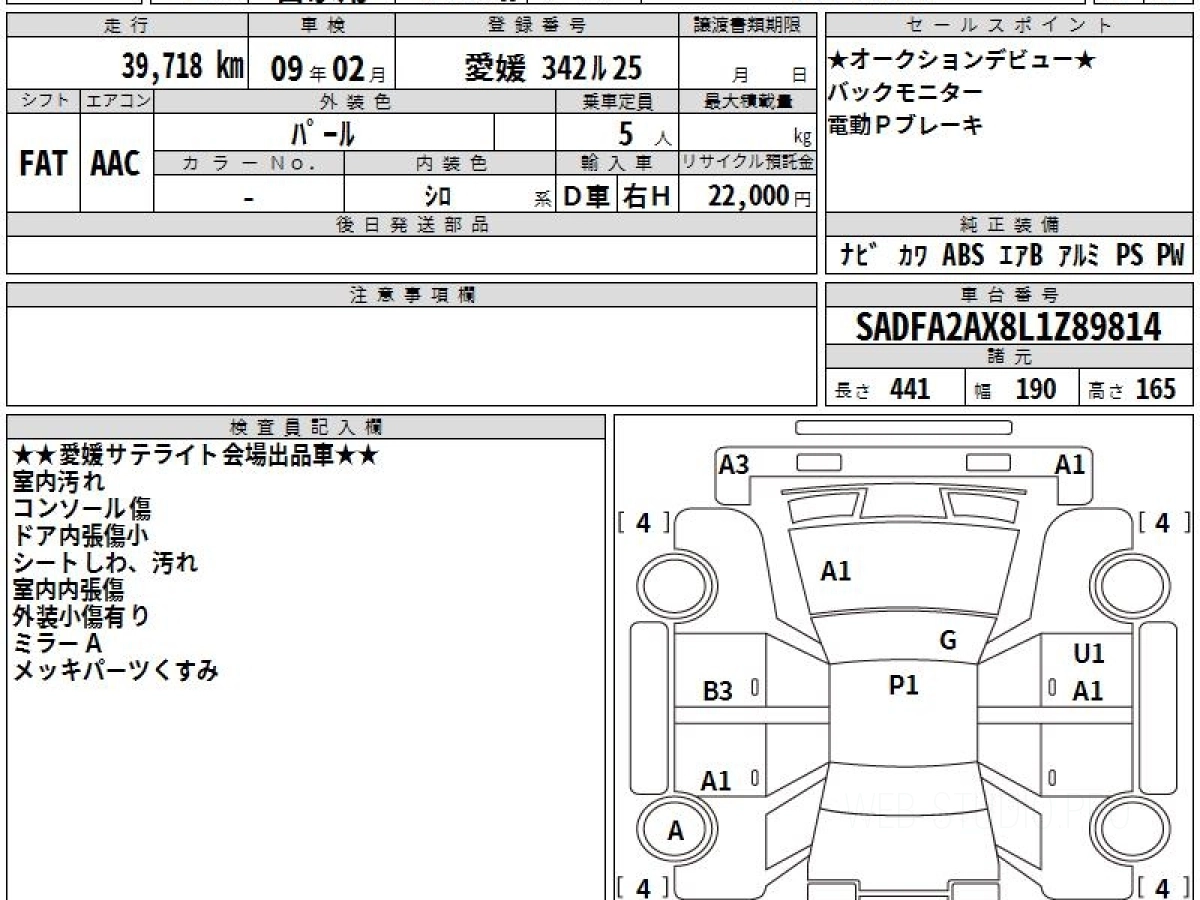Select the 電動Pブレーキ sales point line

tap(905, 125)
